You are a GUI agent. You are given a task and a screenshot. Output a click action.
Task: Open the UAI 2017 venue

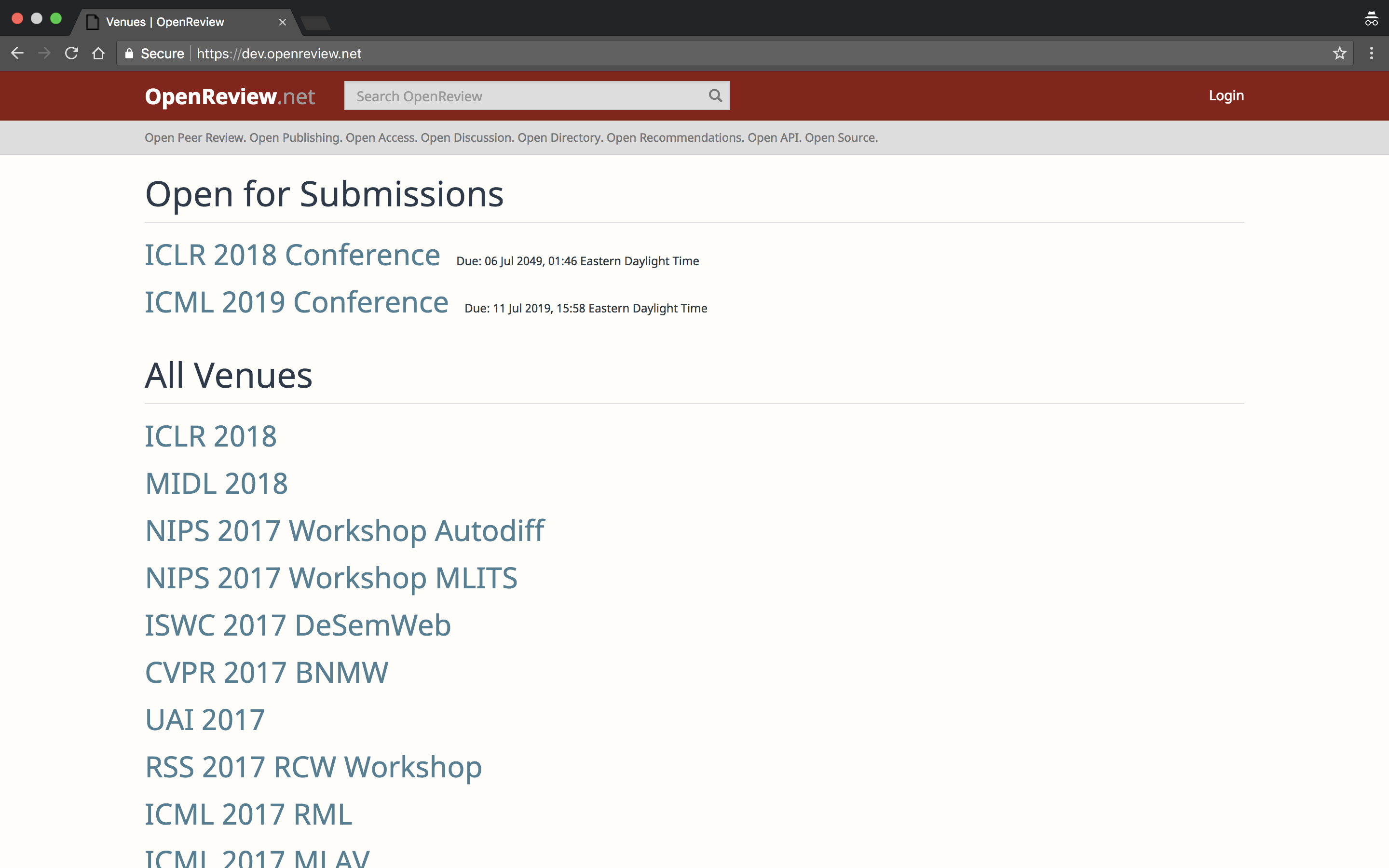[x=205, y=720]
